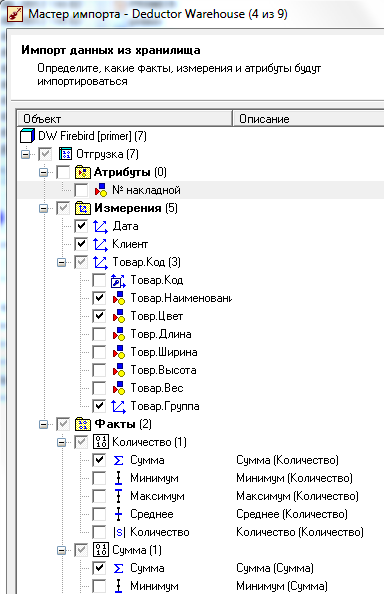384x594 pixels.
Task: Uncheck the Сумма (Сумма) checkbox
Action: tap(99, 568)
